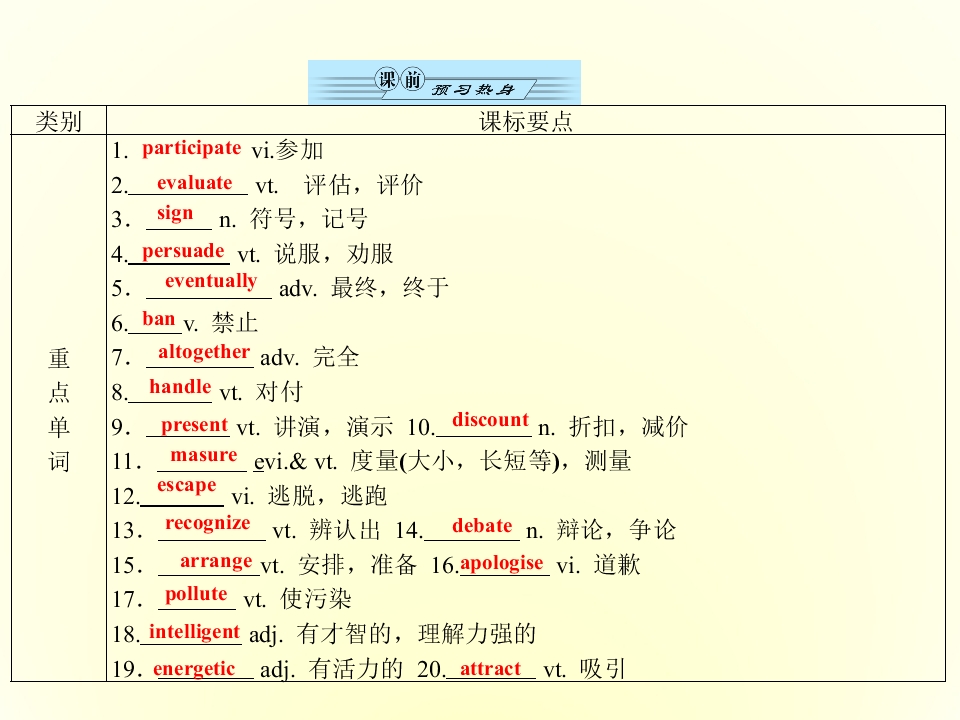Click the red word sign

175,213
